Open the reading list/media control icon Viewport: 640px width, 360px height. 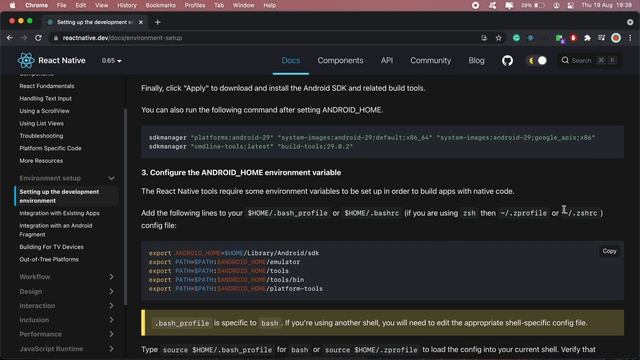click(602, 38)
